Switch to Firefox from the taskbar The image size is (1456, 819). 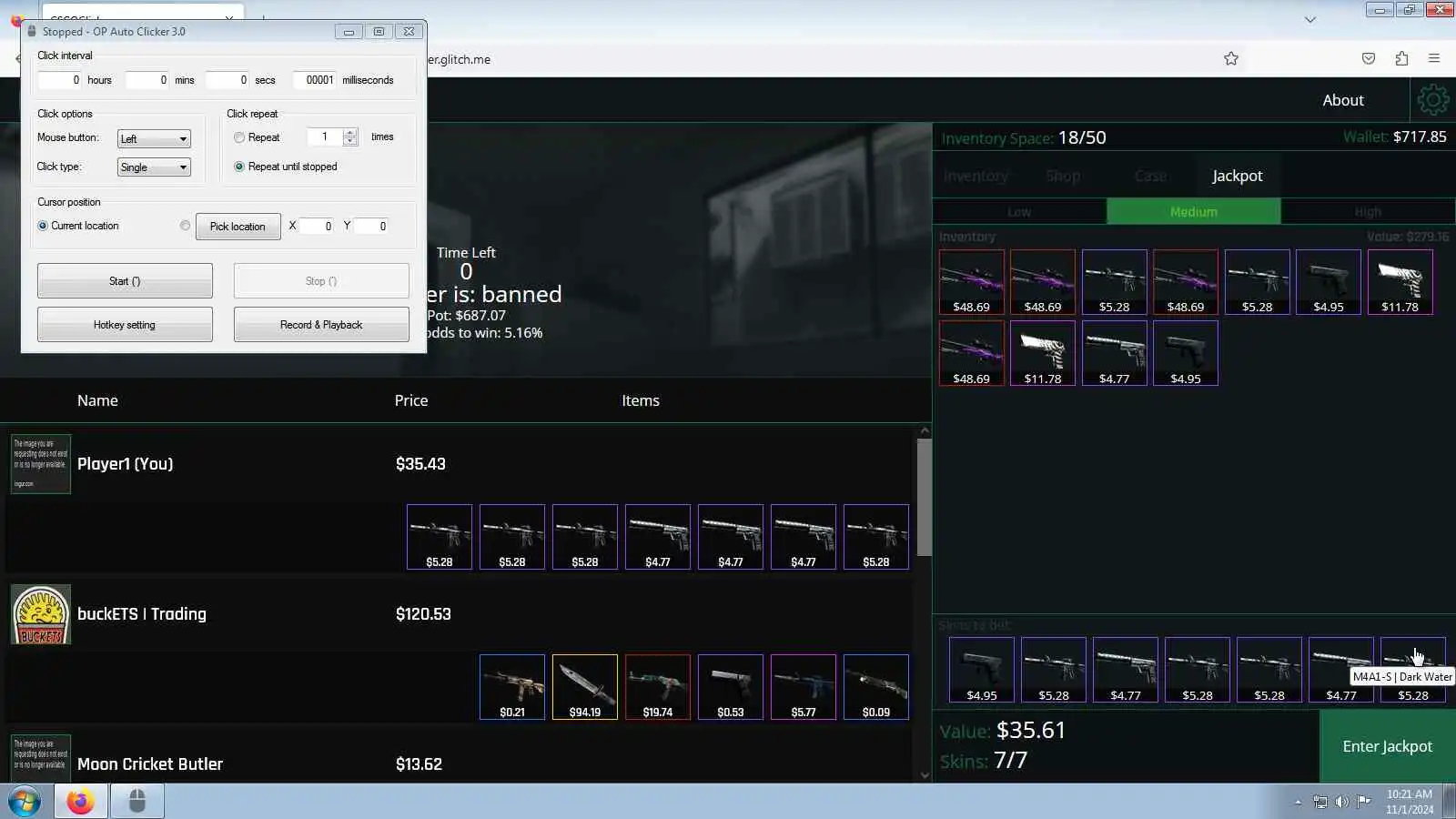[x=80, y=802]
